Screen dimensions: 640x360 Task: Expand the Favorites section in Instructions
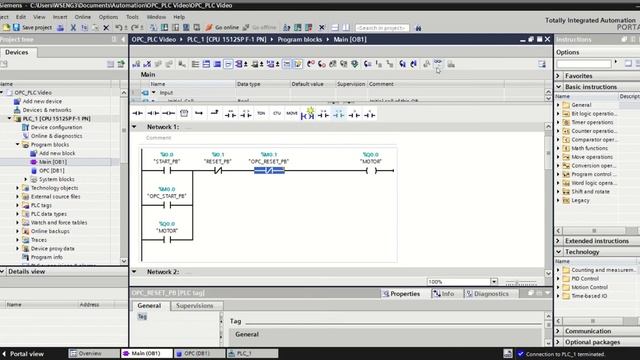point(558,76)
